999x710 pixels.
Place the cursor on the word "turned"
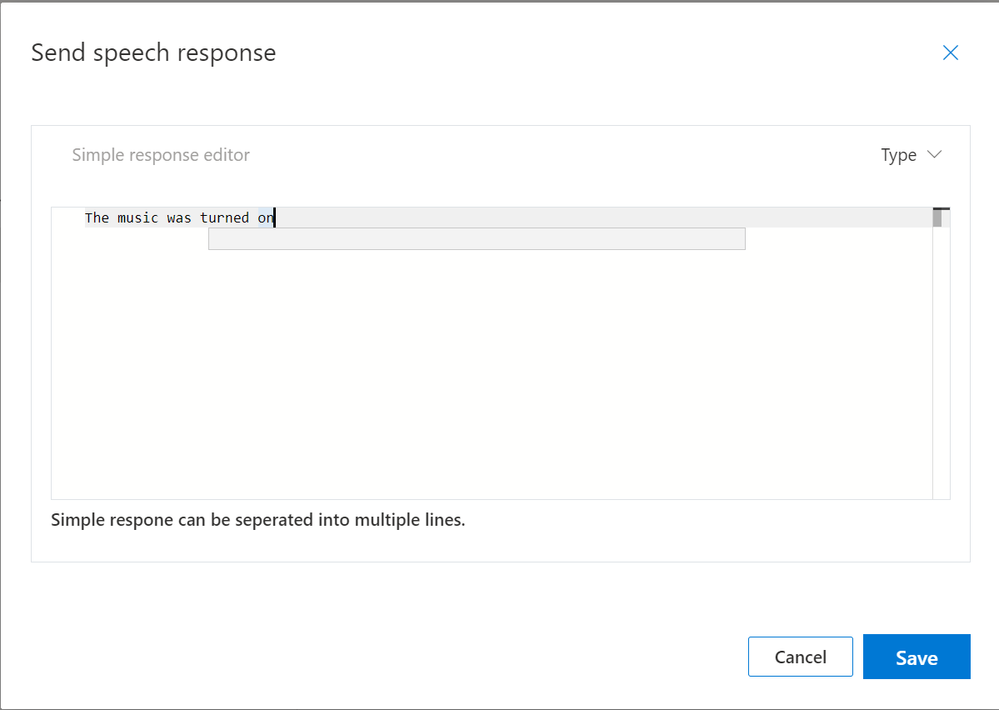coord(224,218)
